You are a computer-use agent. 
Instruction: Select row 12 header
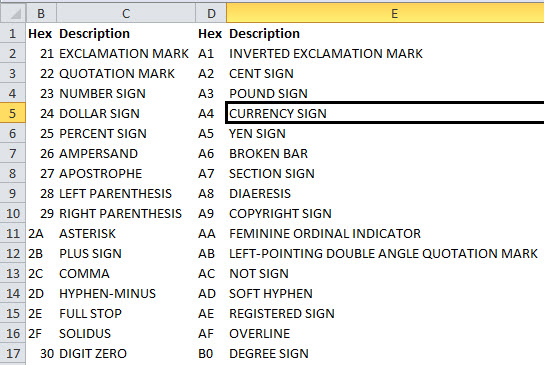pos(12,253)
